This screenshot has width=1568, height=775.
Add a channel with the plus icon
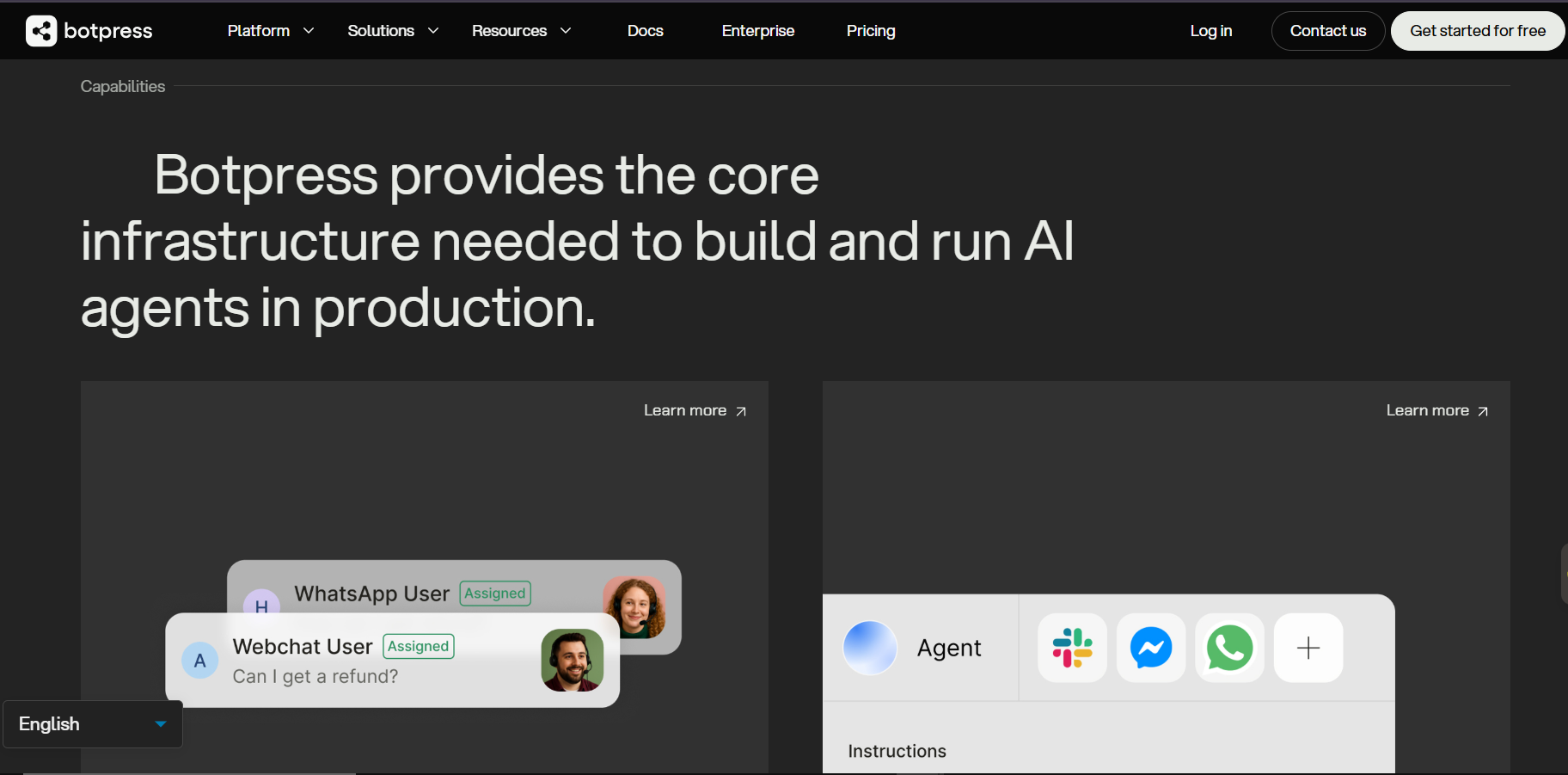[1308, 648]
